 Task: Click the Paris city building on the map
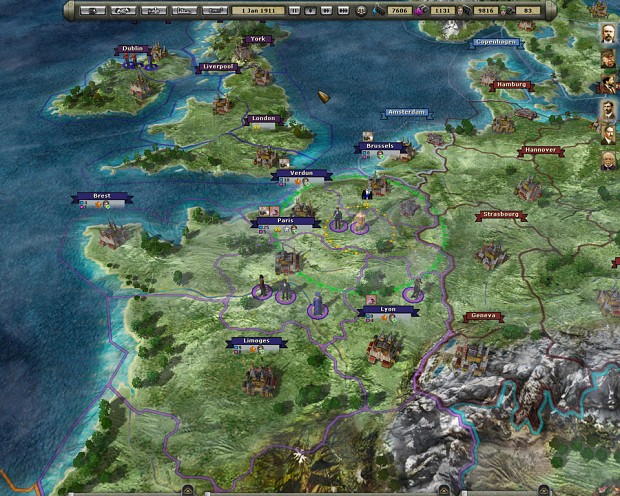click(287, 262)
